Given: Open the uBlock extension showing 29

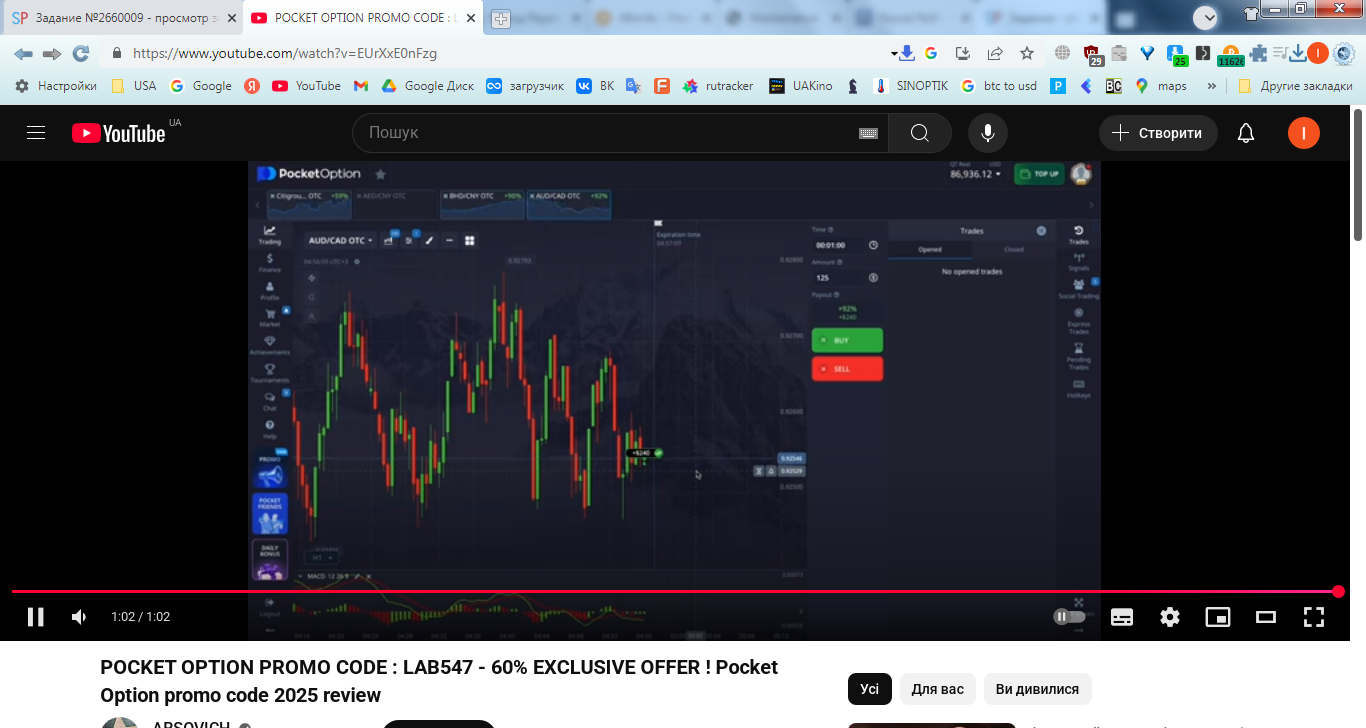Looking at the screenshot, I should tap(1092, 55).
